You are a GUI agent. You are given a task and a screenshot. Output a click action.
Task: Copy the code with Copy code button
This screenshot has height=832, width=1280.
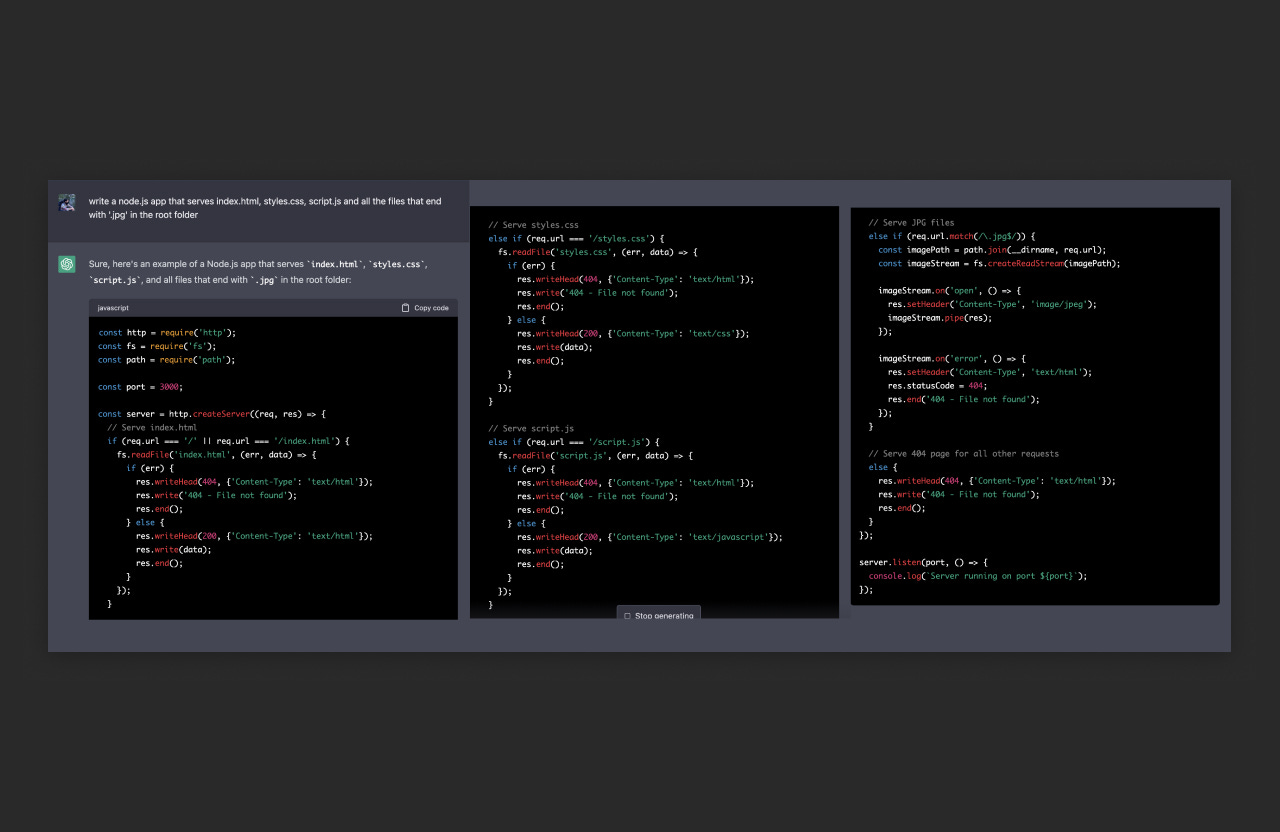(425, 308)
